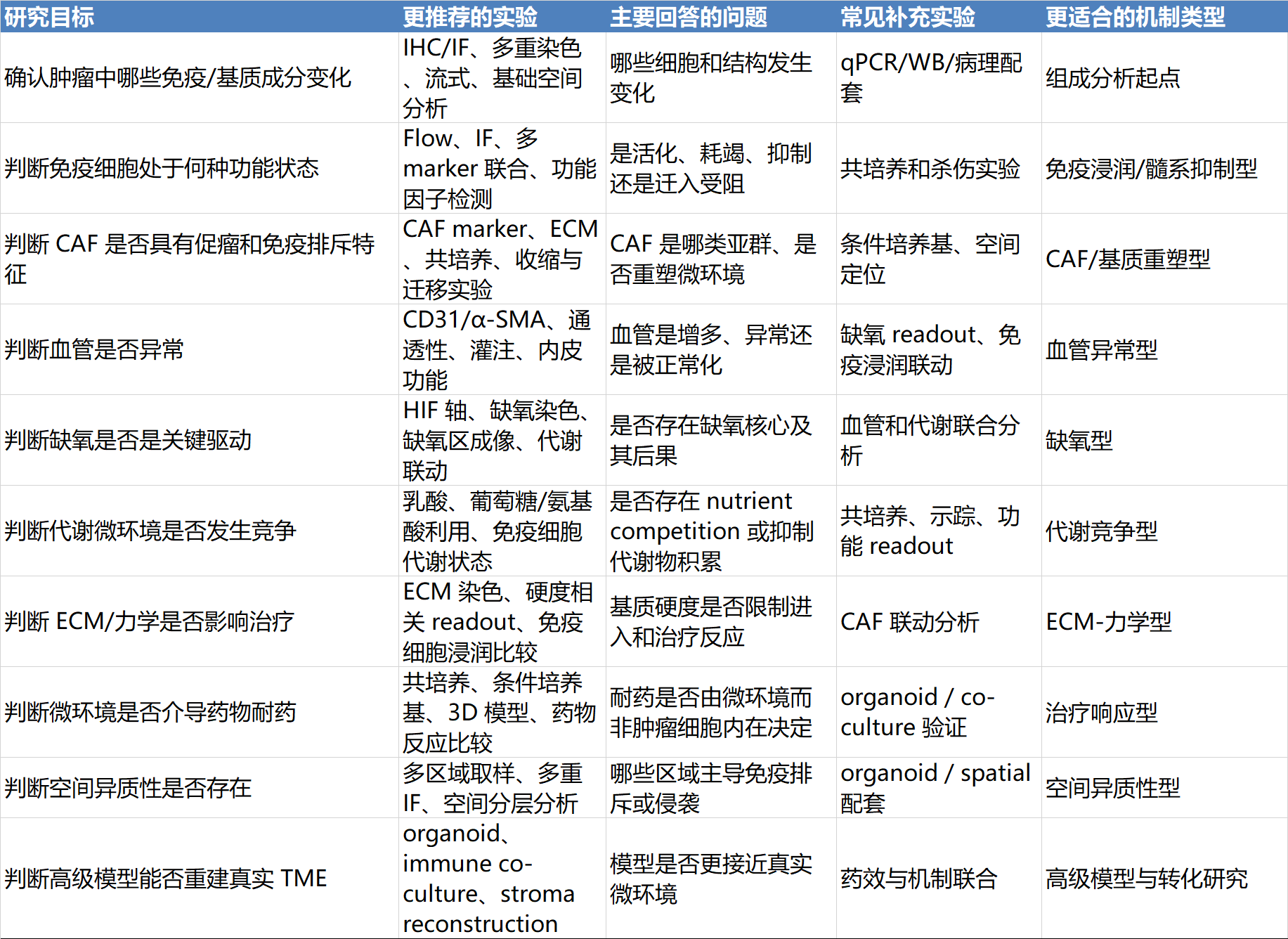Click the cell 判断代谢微环境是否发生竞争
Image resolution: width=1288 pixels, height=939 pixels.
150,531
